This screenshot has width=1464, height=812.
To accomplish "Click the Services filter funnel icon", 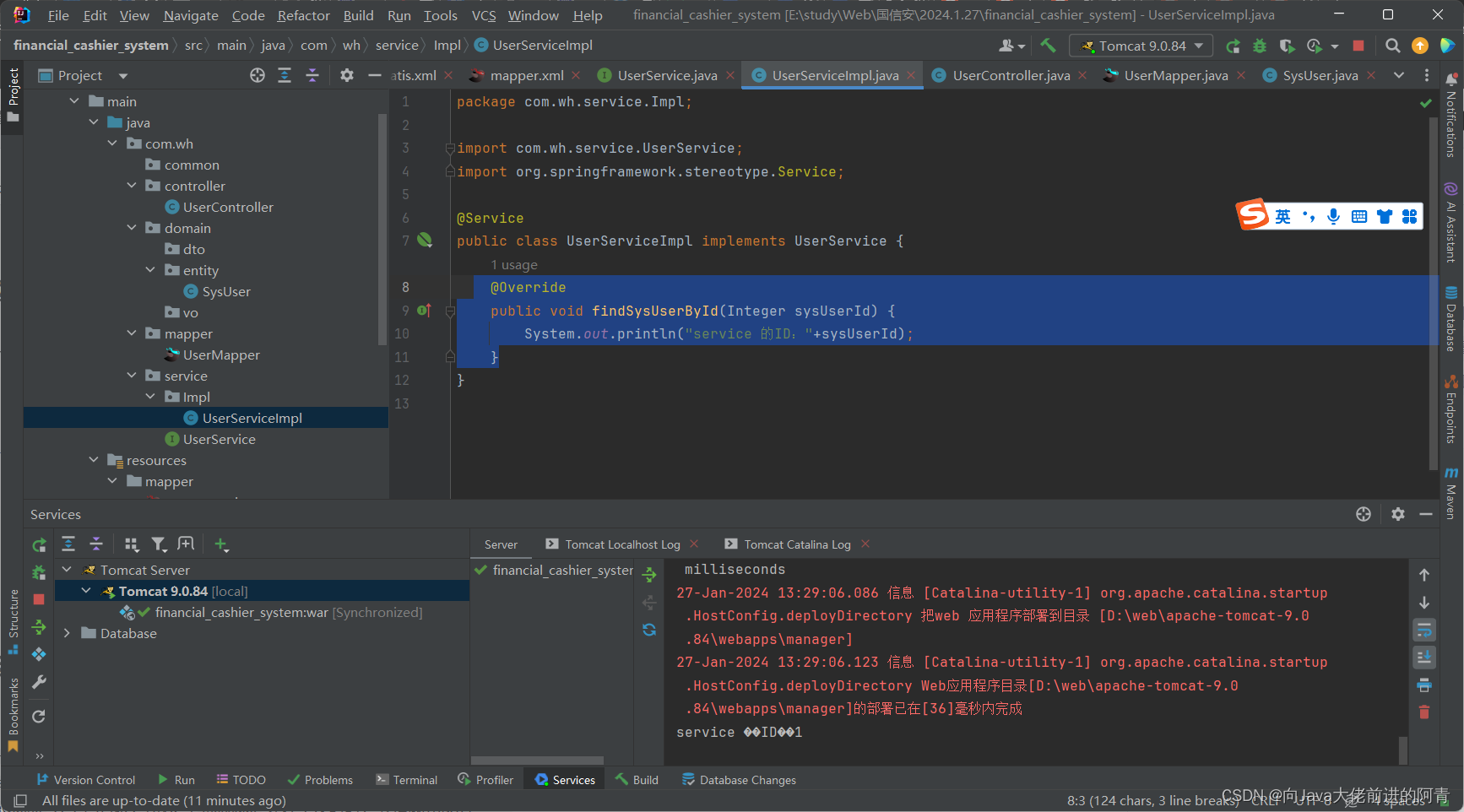I will click(x=159, y=544).
